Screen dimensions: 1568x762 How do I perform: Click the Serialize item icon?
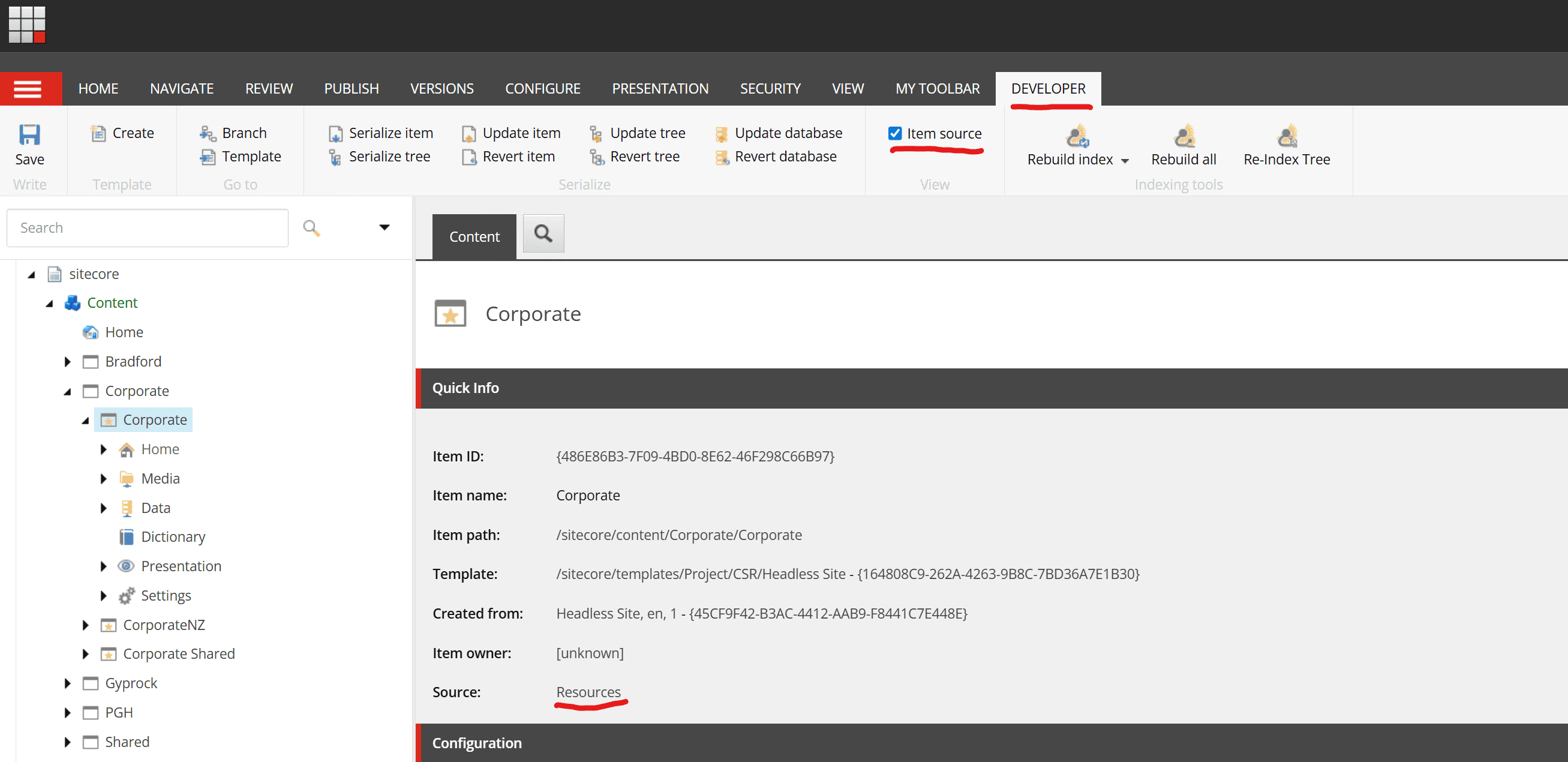point(335,133)
